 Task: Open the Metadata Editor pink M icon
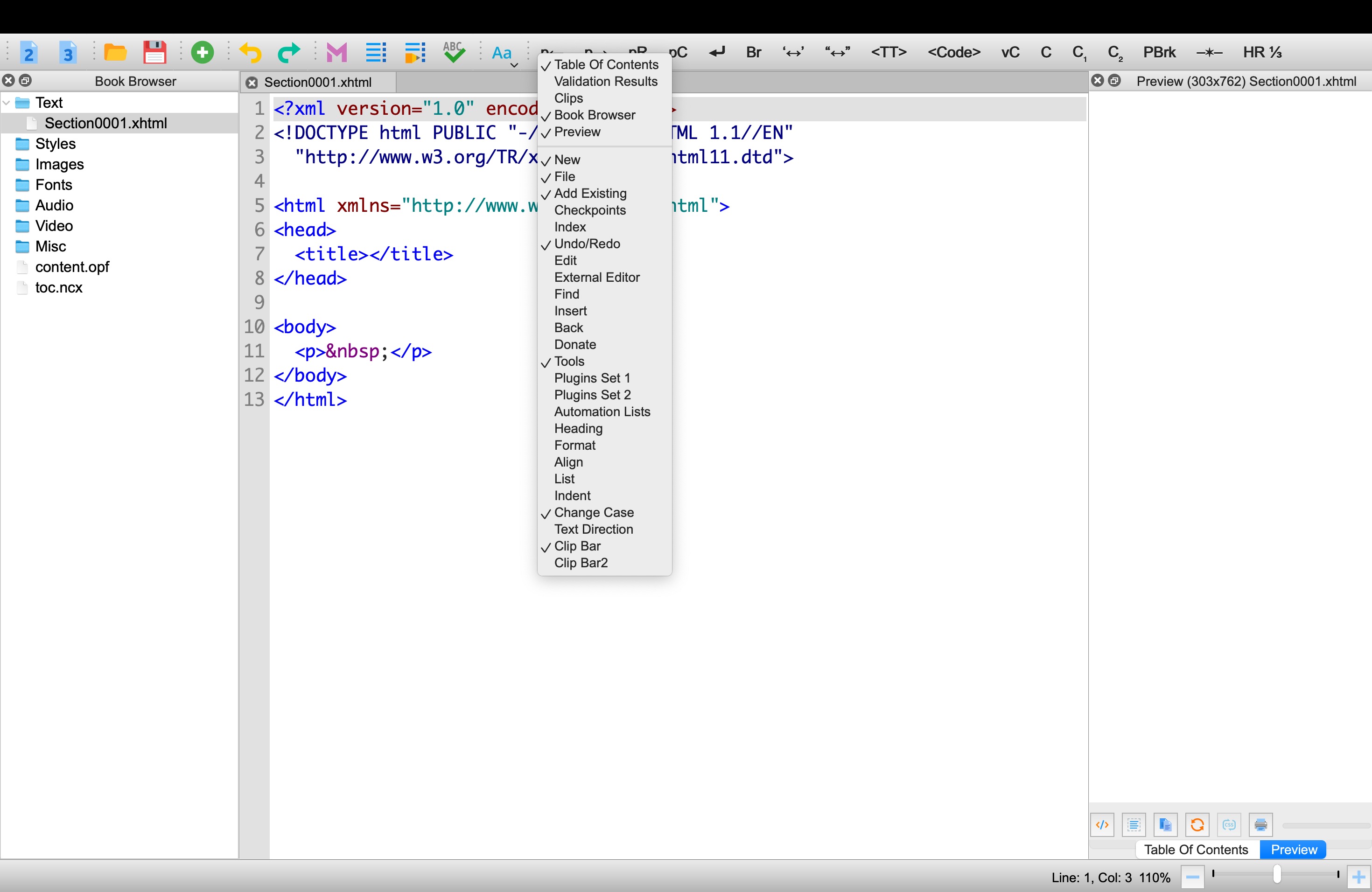click(336, 52)
